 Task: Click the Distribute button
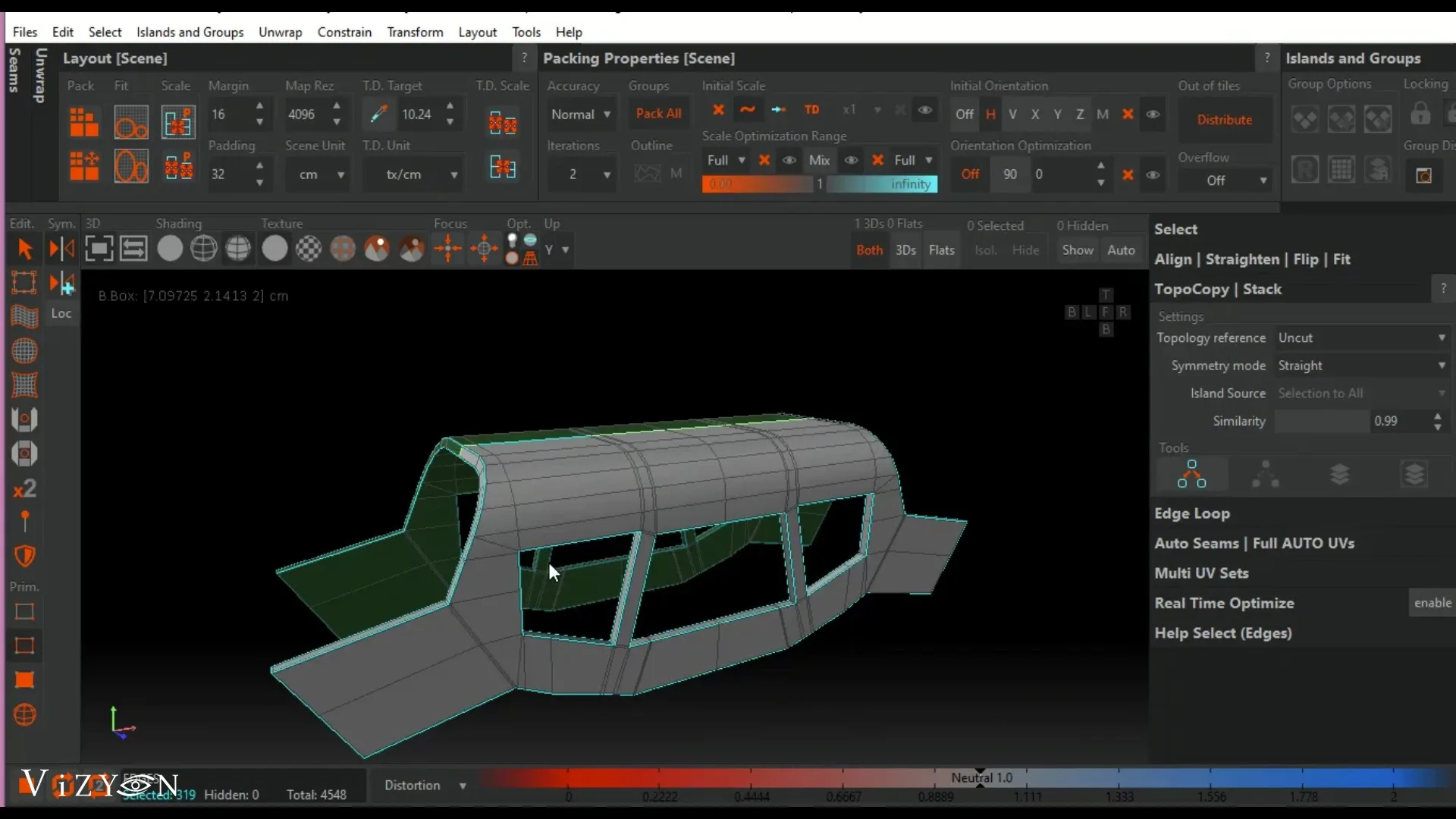[x=1224, y=120]
